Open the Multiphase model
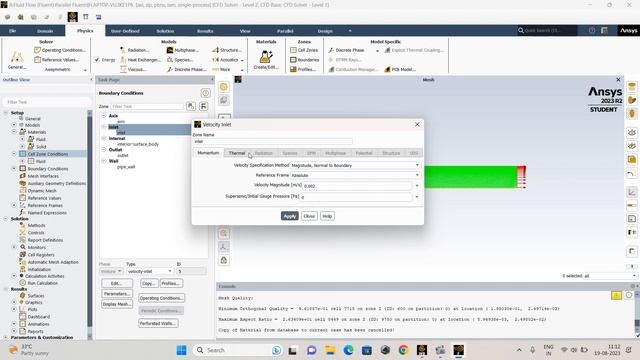Image resolution: width=640 pixels, height=360 pixels. coord(182,50)
